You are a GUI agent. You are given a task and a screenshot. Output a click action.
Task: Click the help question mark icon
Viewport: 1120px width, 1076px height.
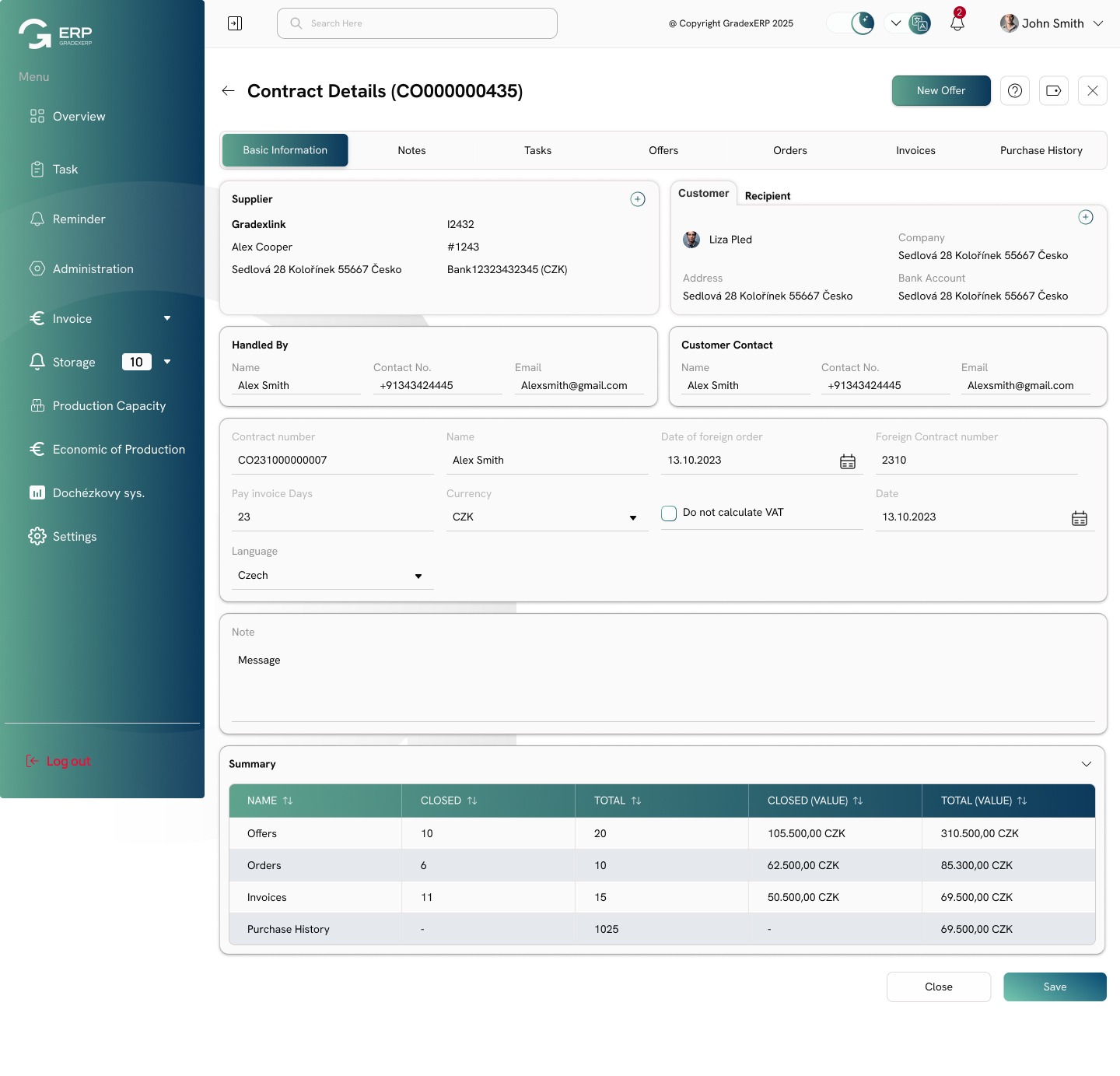[1015, 91]
